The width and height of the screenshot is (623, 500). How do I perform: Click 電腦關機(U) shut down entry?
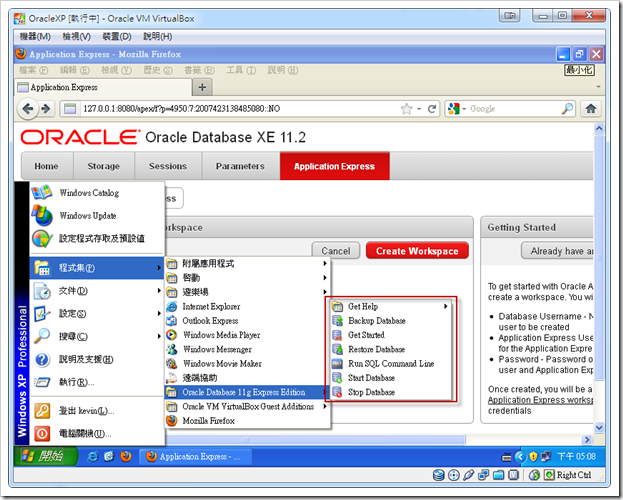coord(97,433)
